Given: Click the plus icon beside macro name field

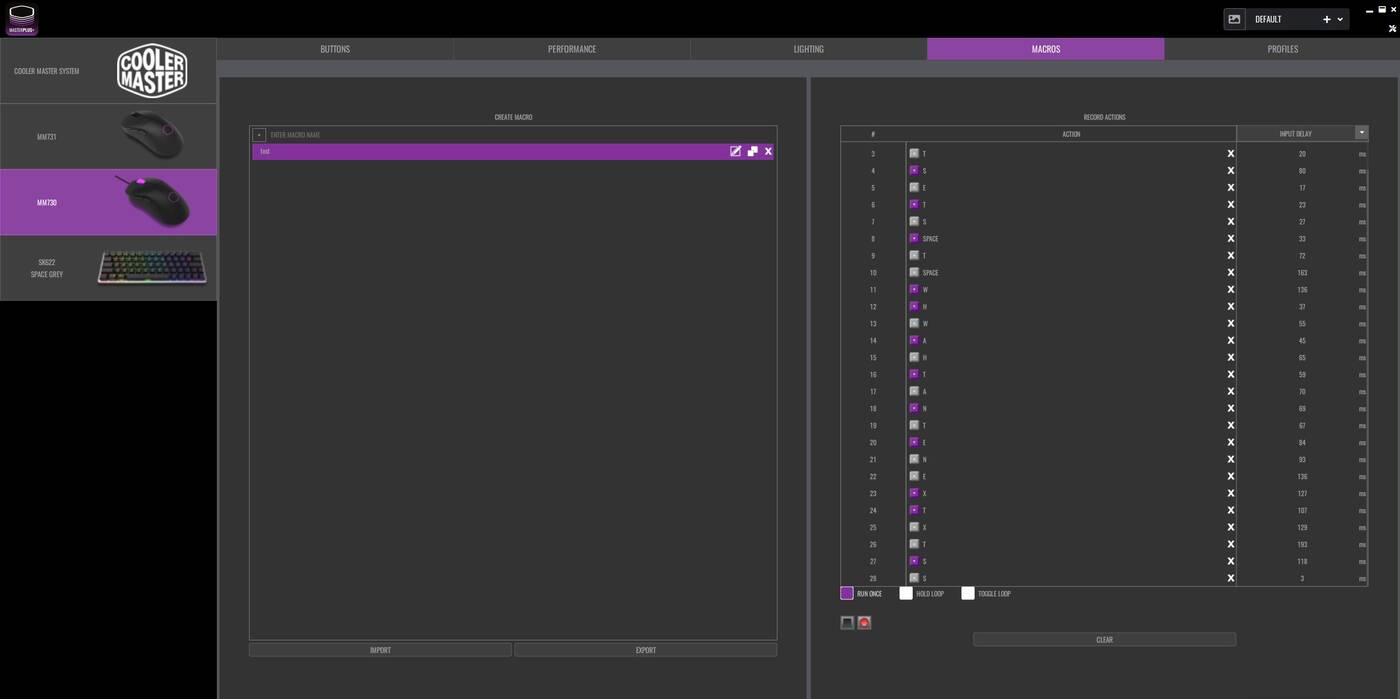Looking at the screenshot, I should point(259,134).
